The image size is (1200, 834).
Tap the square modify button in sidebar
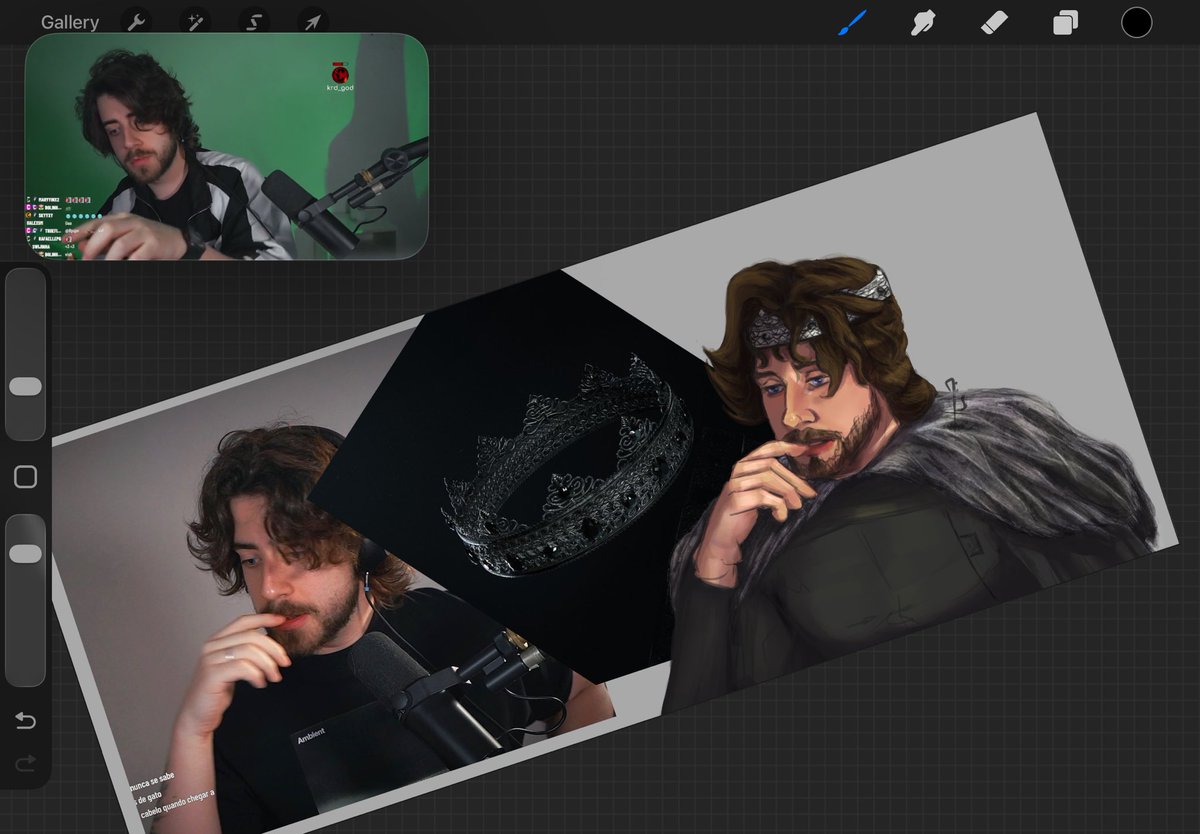(26, 477)
